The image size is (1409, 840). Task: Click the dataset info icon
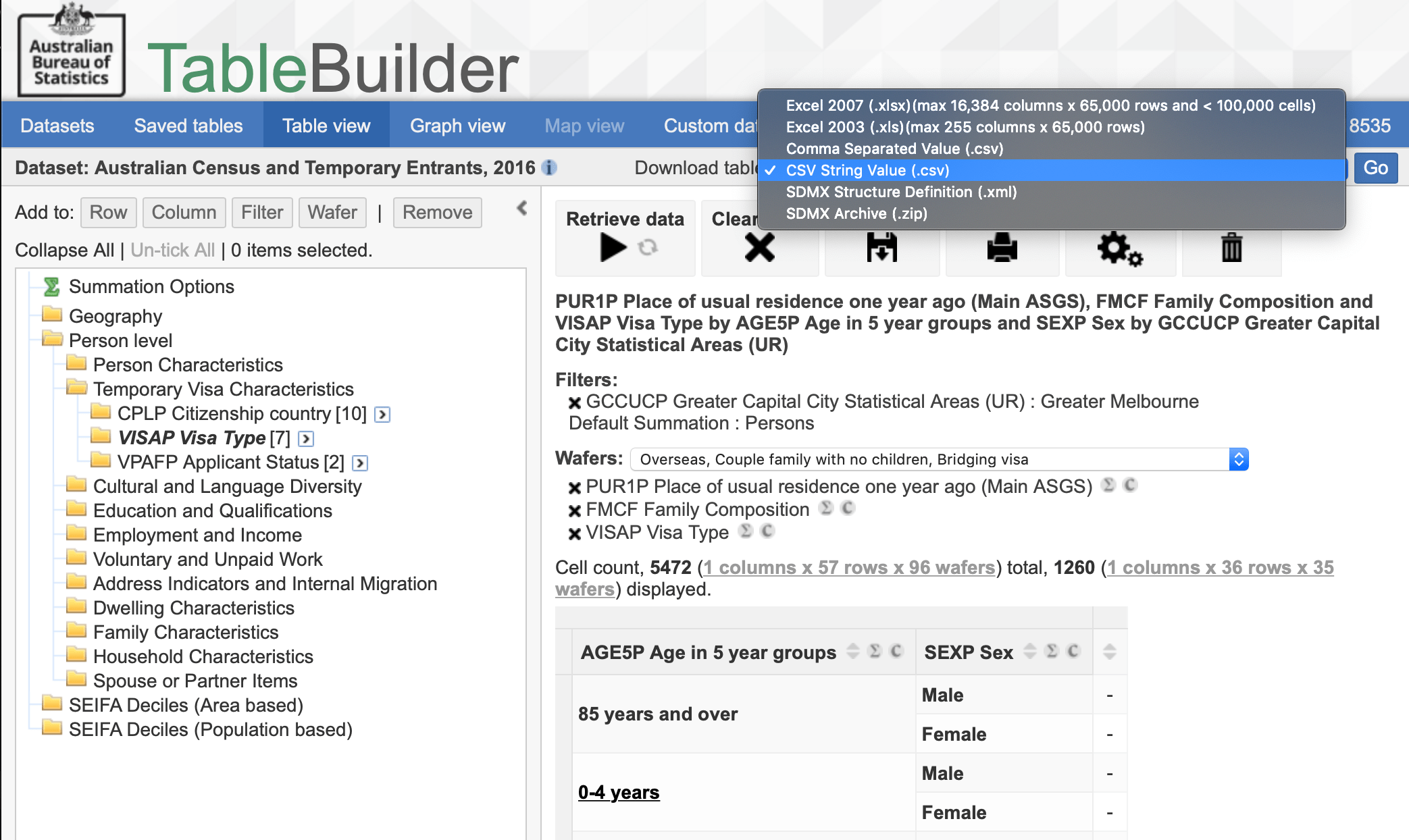coord(550,168)
